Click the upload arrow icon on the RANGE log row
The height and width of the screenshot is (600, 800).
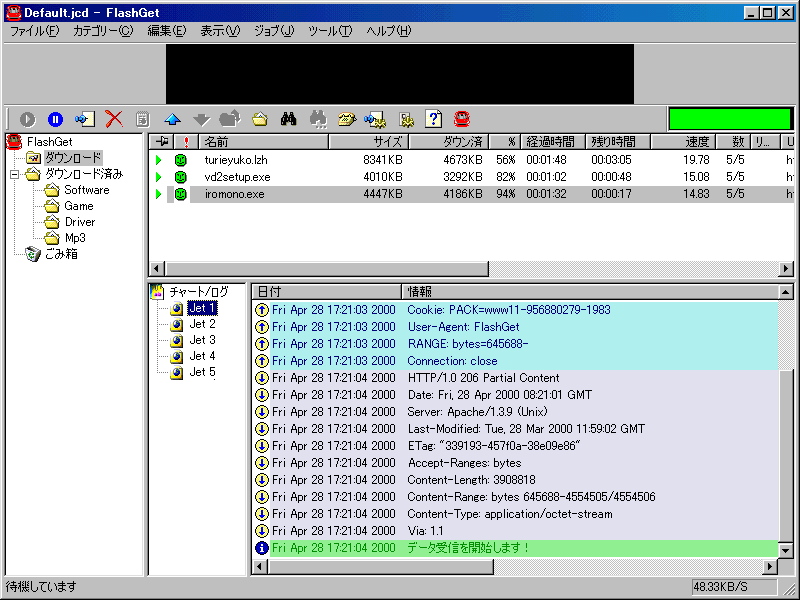(x=262, y=344)
